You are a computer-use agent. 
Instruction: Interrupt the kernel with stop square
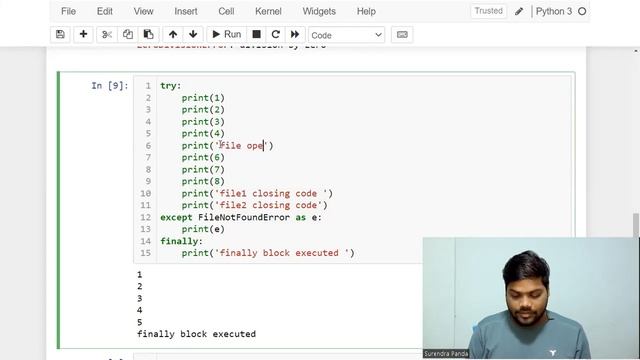256,35
